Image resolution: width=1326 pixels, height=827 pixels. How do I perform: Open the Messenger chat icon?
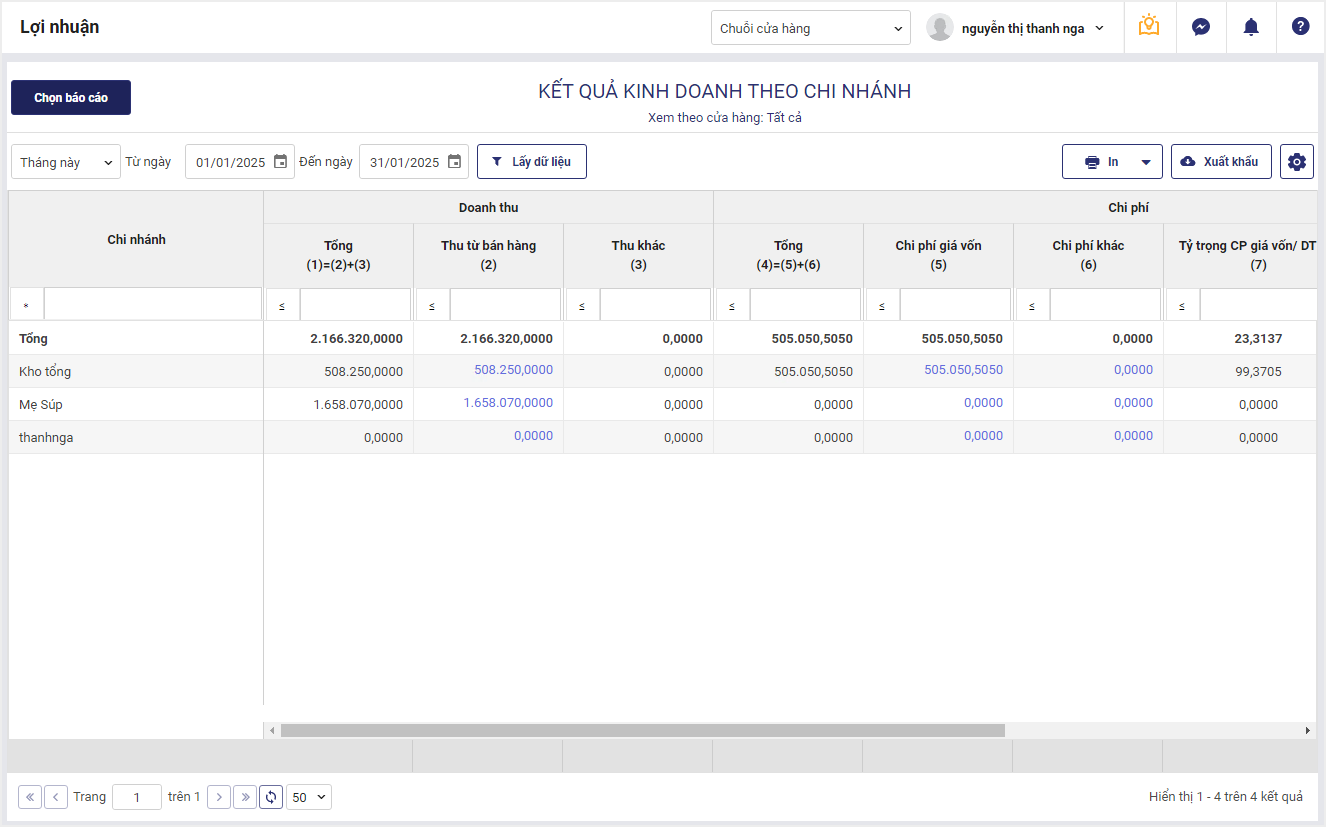click(1201, 27)
